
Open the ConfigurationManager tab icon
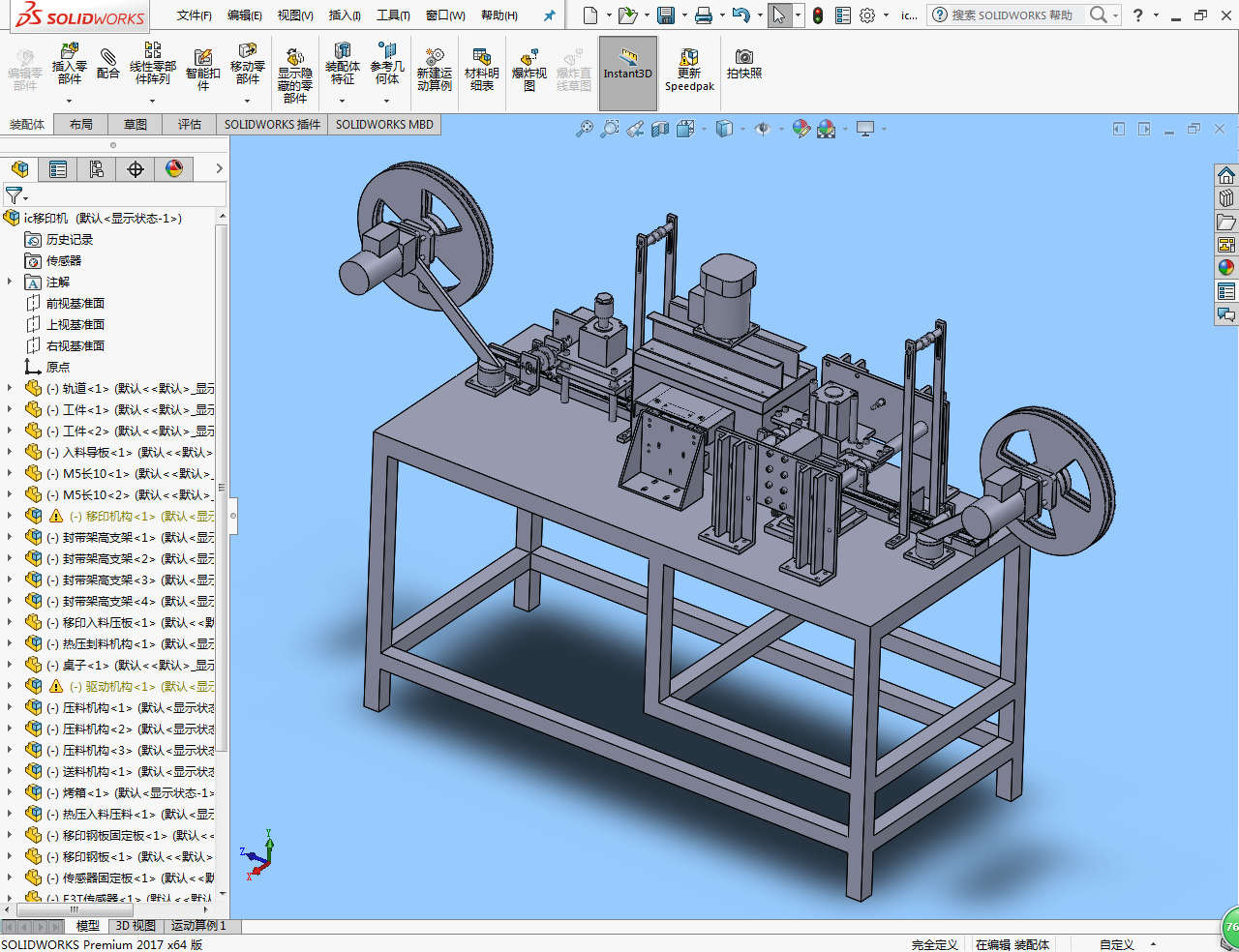point(97,169)
